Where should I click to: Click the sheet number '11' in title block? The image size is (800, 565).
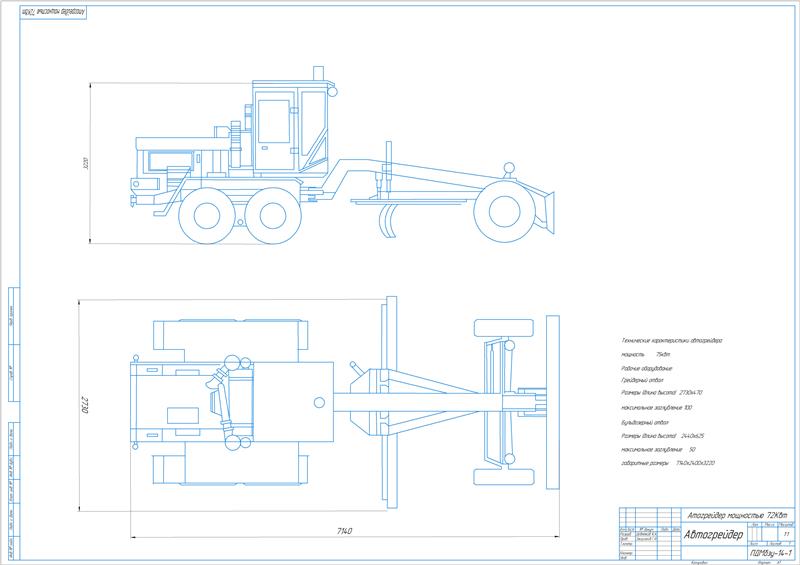point(786,534)
